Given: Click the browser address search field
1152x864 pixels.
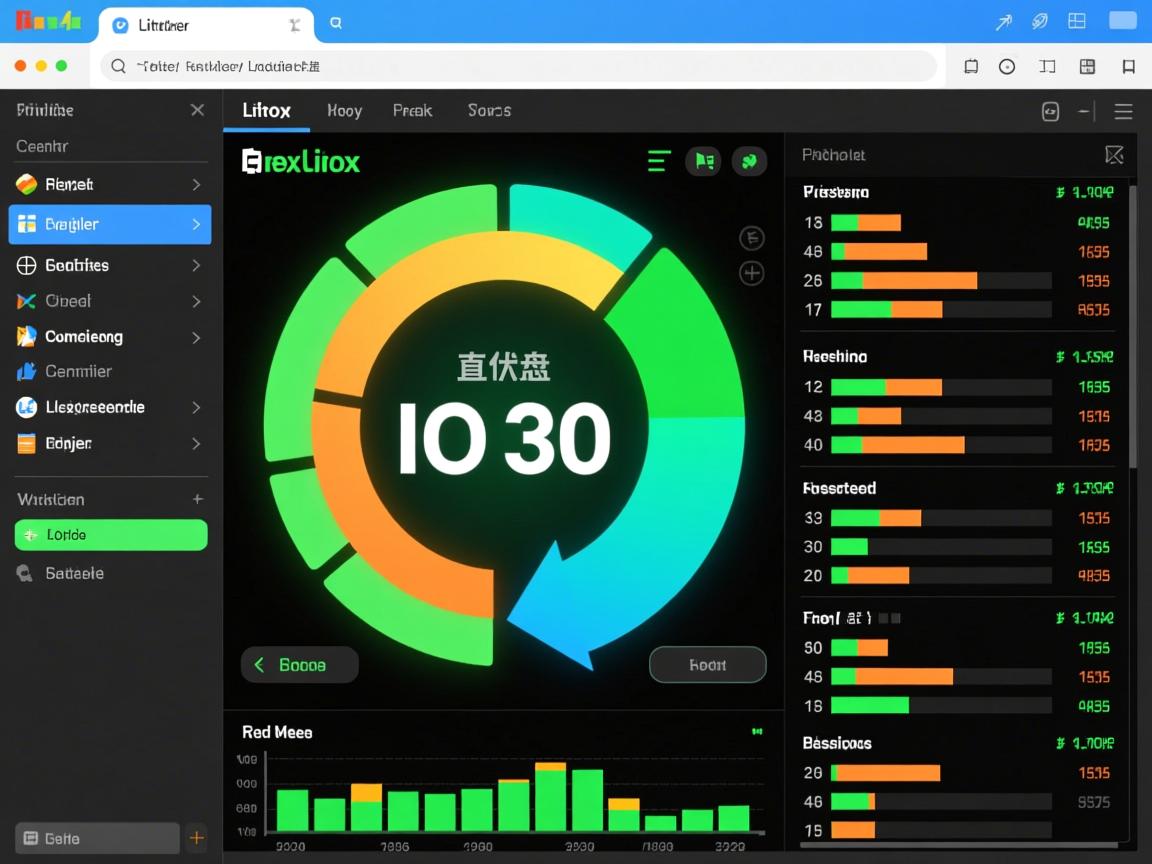Looking at the screenshot, I should point(518,67).
